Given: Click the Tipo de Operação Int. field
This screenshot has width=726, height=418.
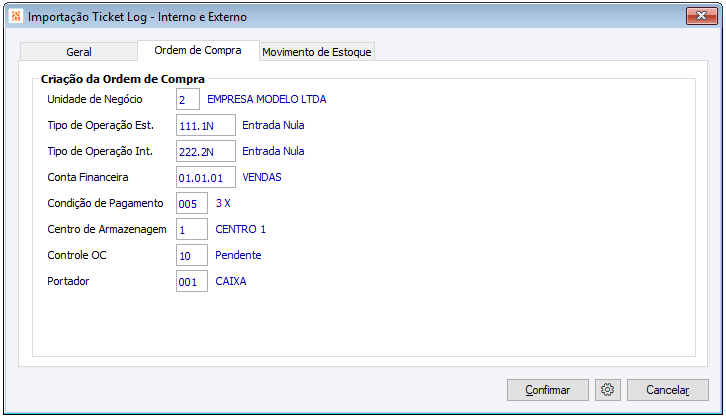Looking at the screenshot, I should [206, 151].
